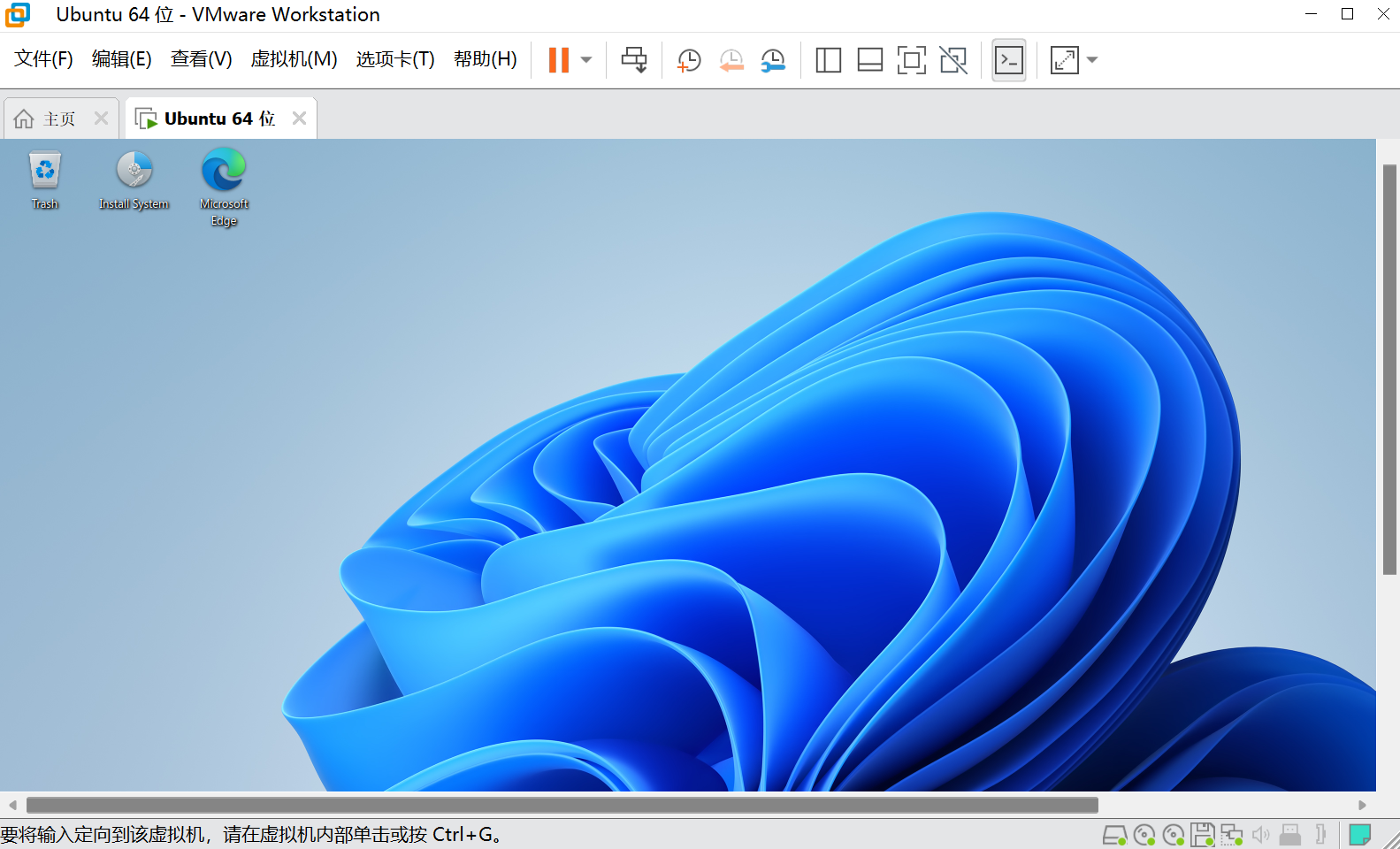The height and width of the screenshot is (849, 1400).
Task: Click the hard disk status icon
Action: 1114,835
